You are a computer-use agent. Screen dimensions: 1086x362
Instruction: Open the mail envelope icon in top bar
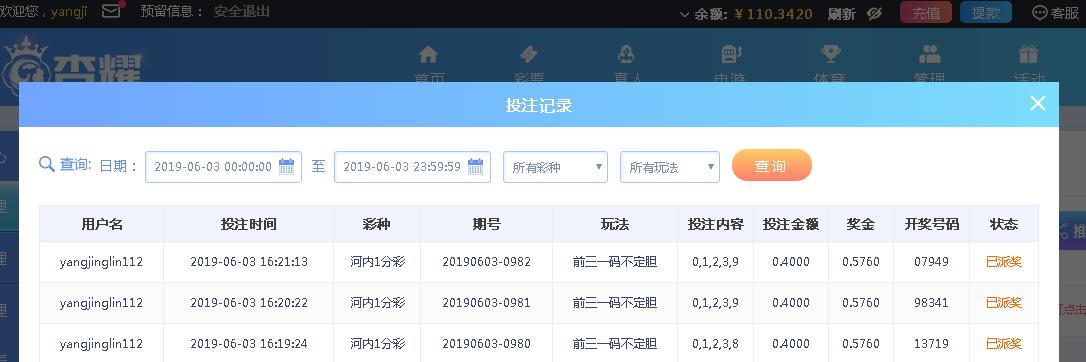(111, 12)
